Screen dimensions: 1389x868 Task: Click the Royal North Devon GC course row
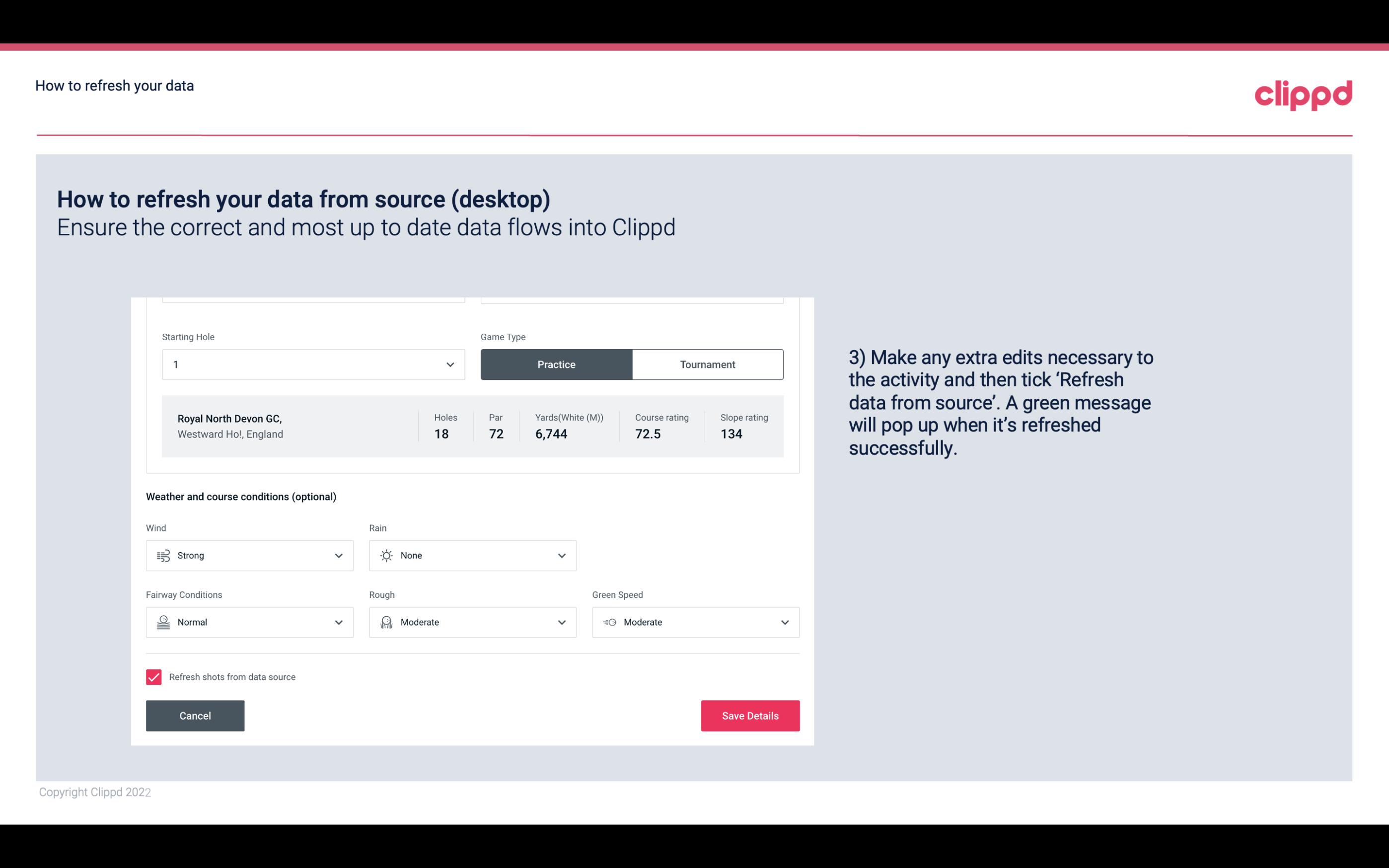click(472, 426)
